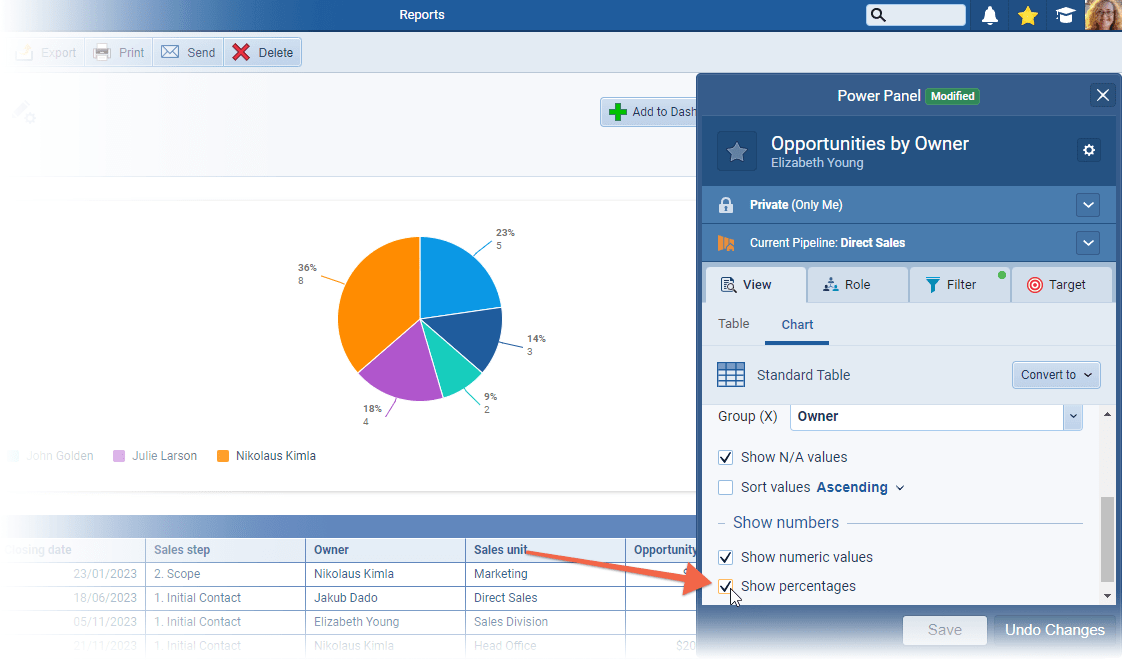Viewport: 1122px width, 660px height.
Task: Close the Power Panel
Action: 1103,95
